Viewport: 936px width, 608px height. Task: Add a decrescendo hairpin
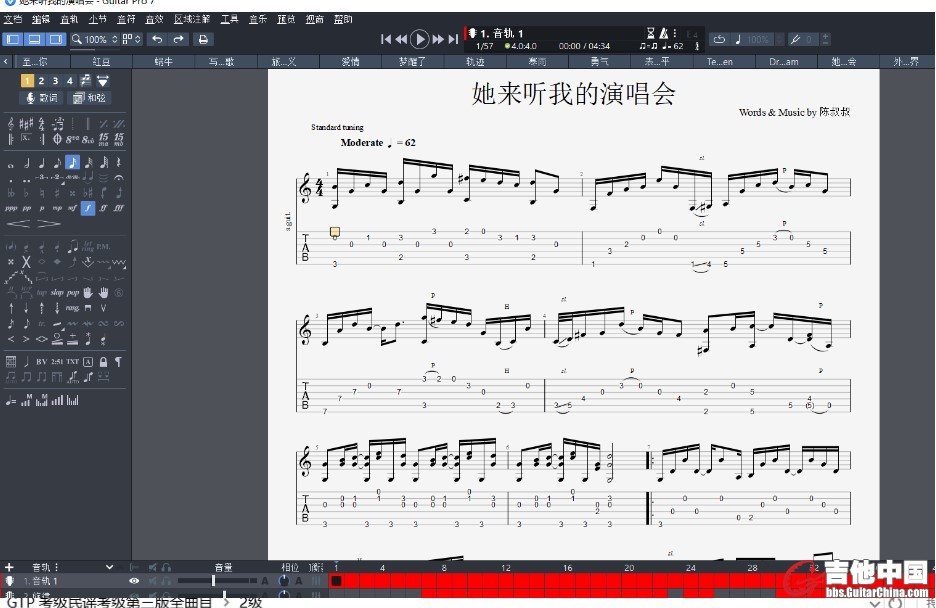pyautogui.click(x=49, y=223)
